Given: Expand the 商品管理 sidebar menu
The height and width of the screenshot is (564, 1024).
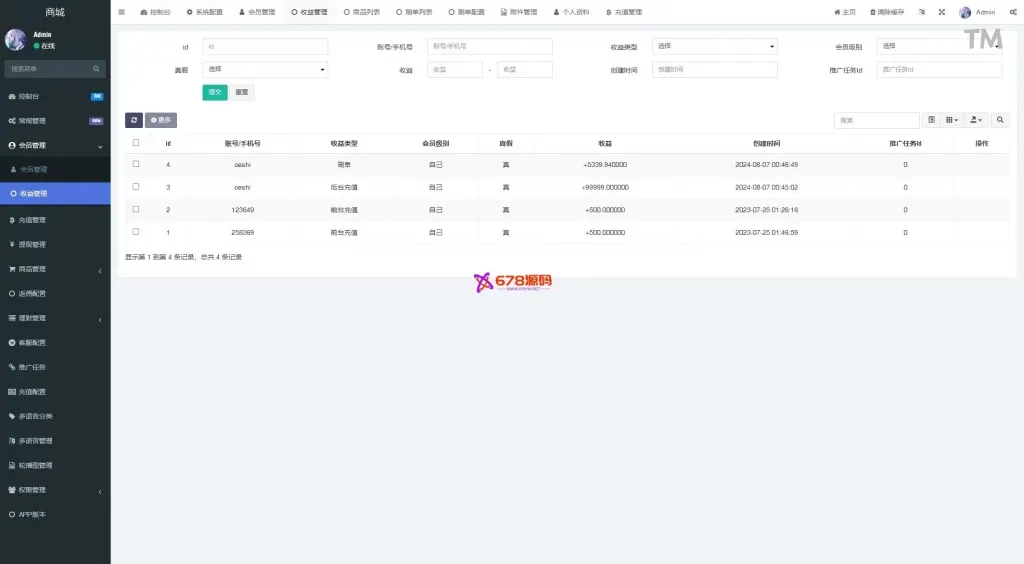Looking at the screenshot, I should (x=55, y=269).
